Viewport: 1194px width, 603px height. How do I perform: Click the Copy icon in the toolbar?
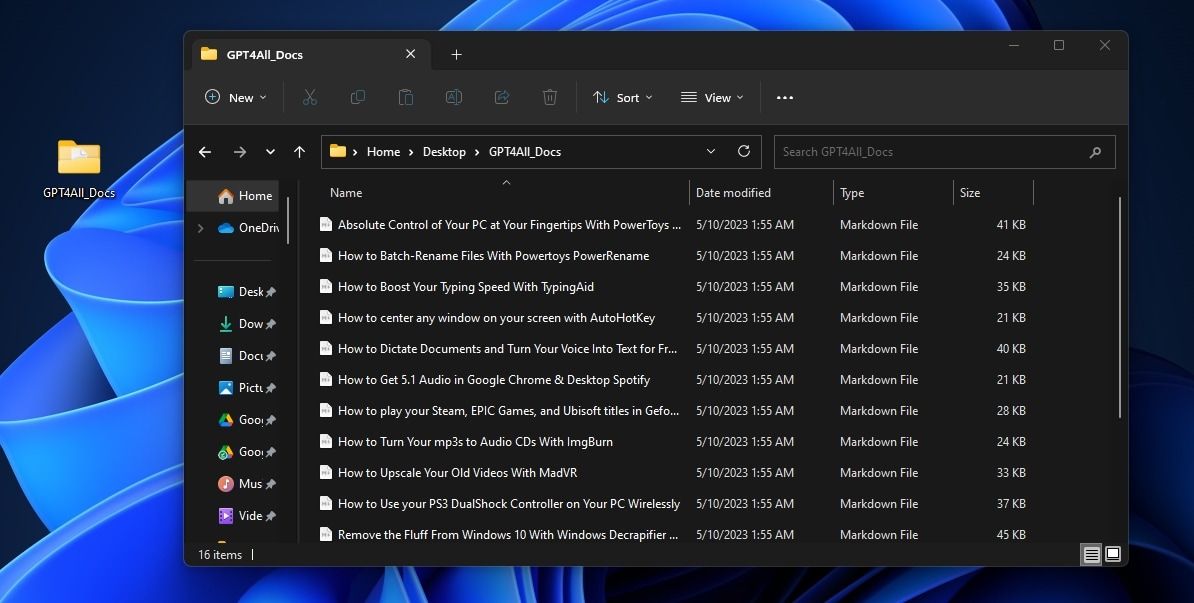pyautogui.click(x=358, y=97)
